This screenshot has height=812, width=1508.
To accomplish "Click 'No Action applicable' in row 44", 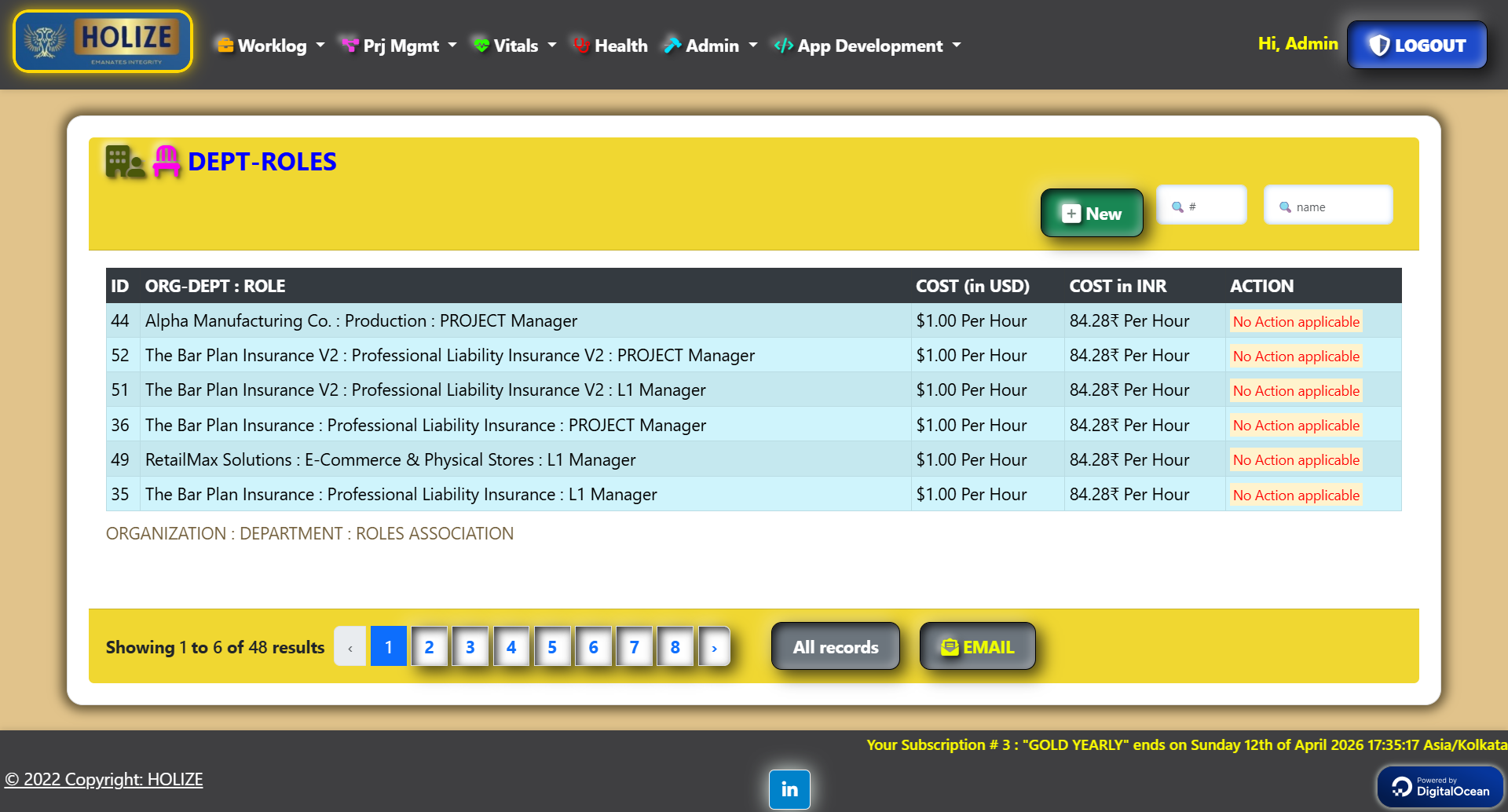I will coord(1296,321).
